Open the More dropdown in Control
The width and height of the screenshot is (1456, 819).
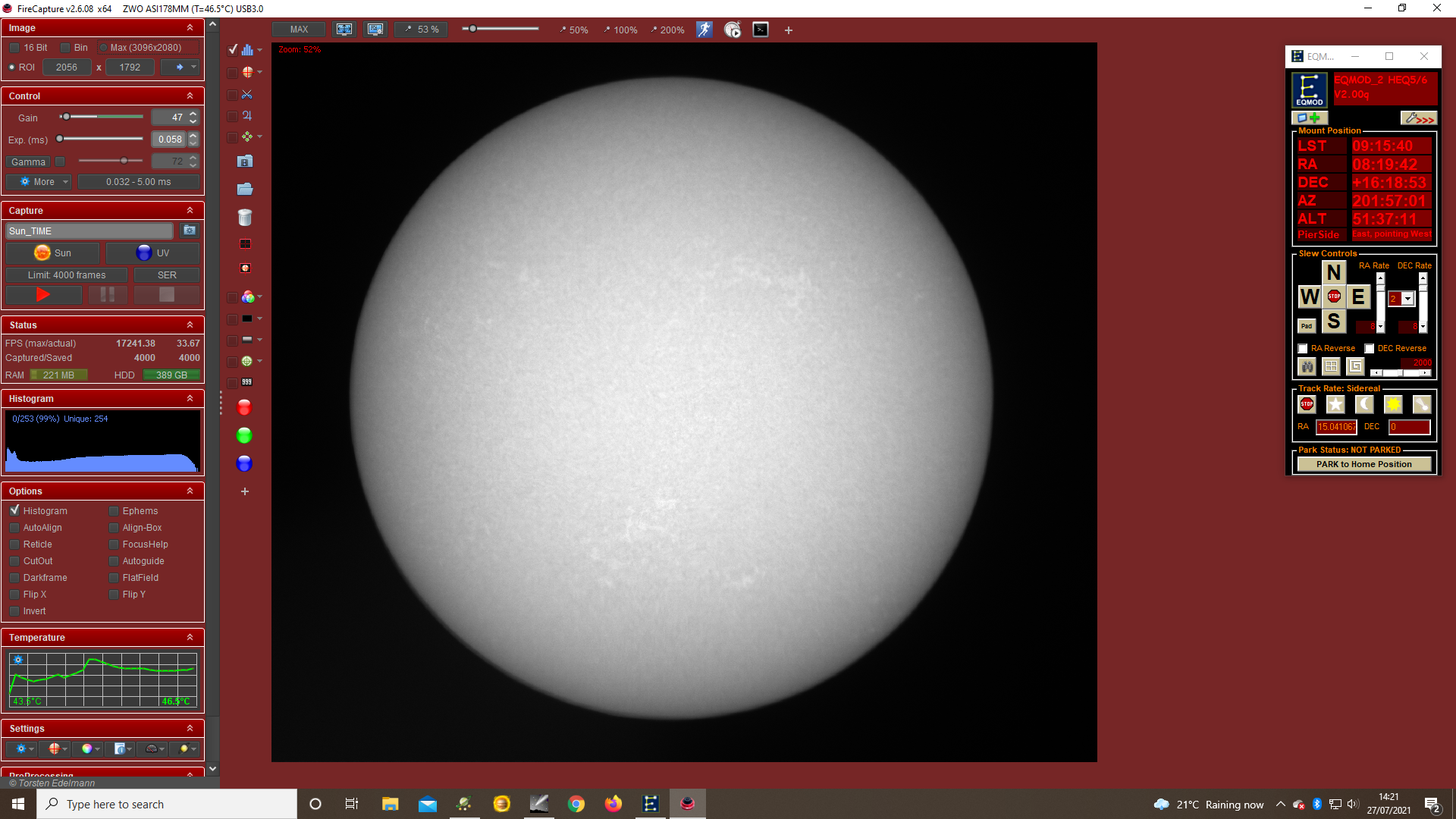coord(39,182)
